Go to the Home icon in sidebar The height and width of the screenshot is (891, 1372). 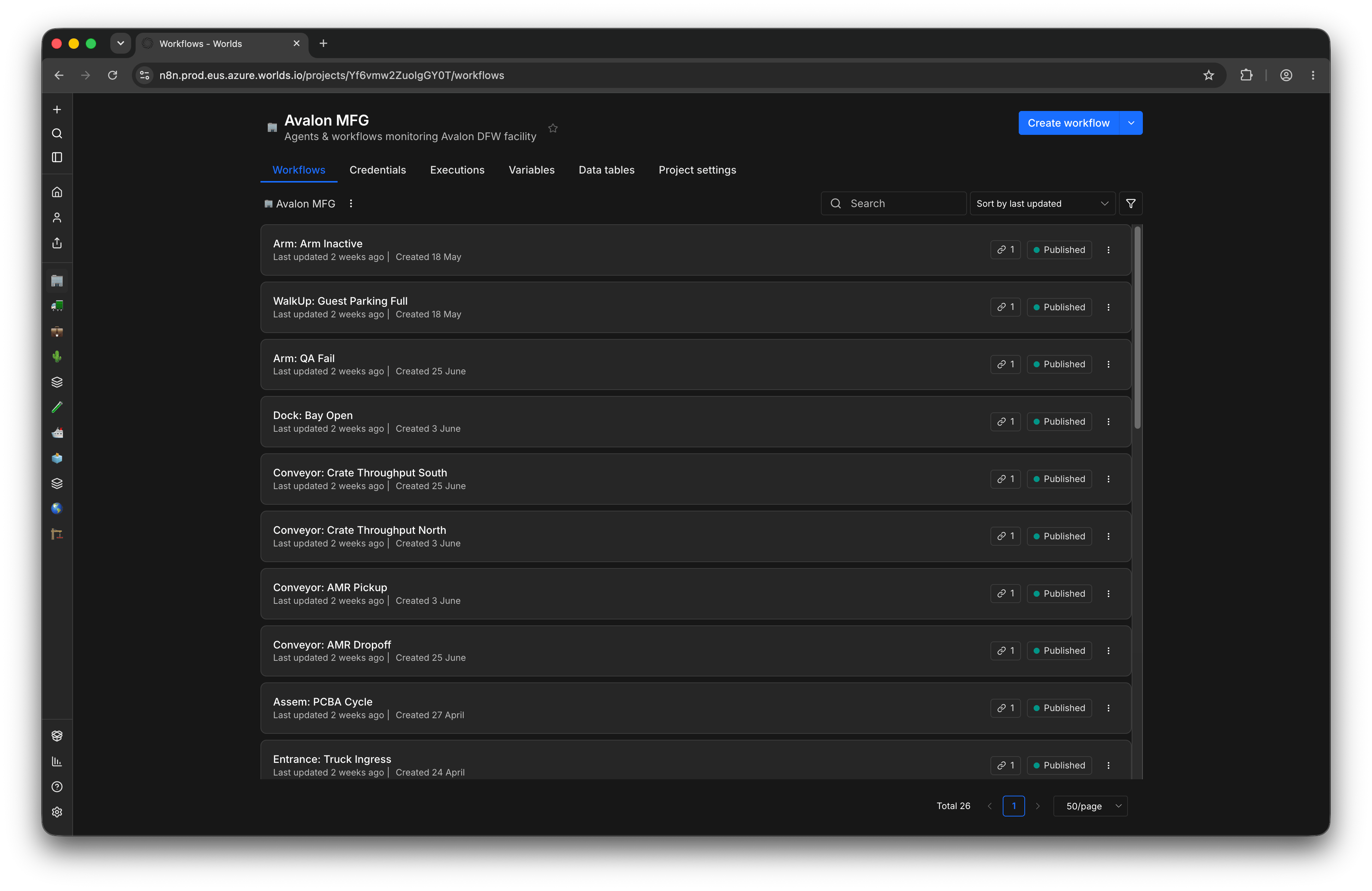(x=57, y=193)
